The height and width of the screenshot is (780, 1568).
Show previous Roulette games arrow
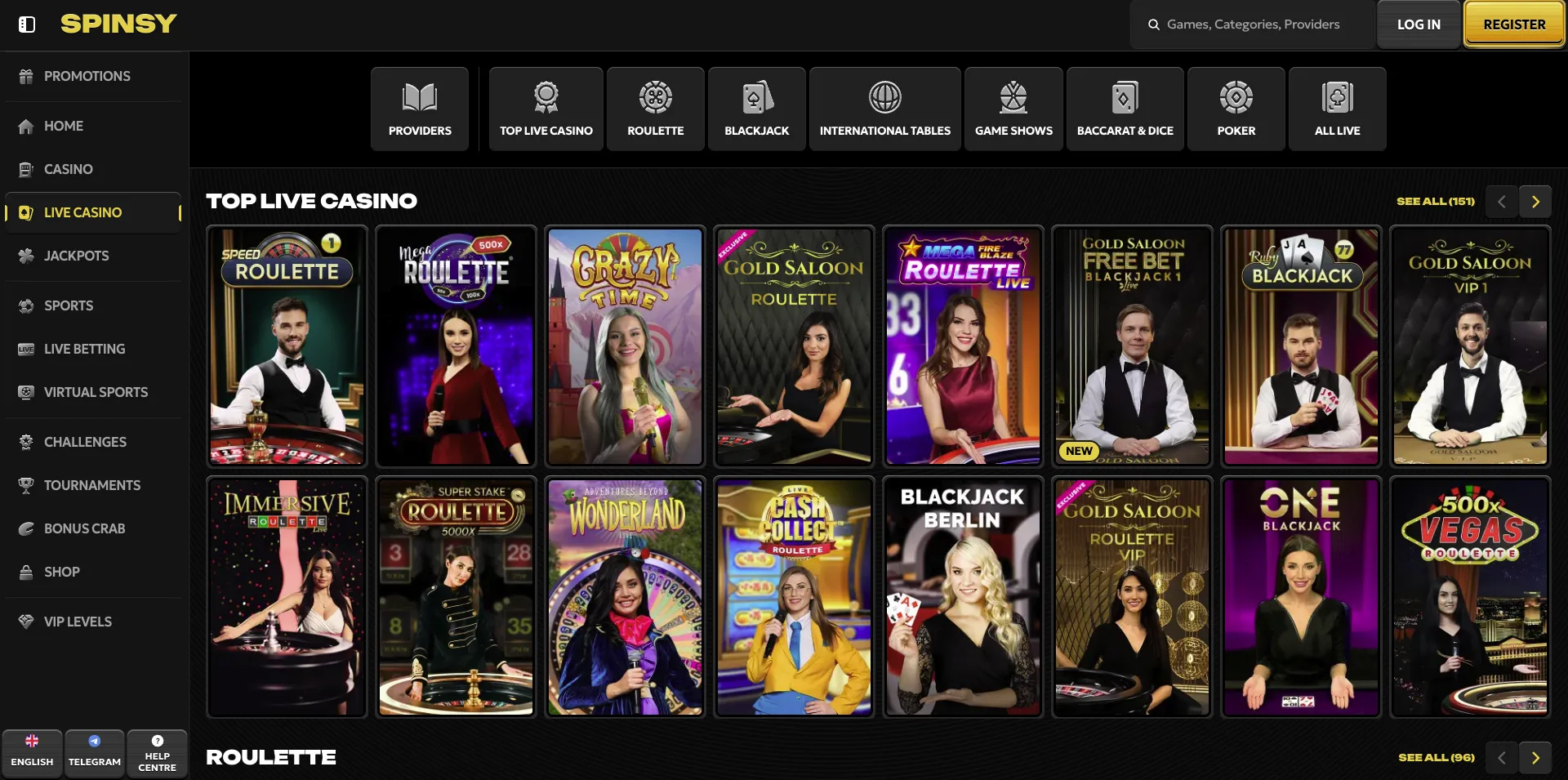[1502, 757]
